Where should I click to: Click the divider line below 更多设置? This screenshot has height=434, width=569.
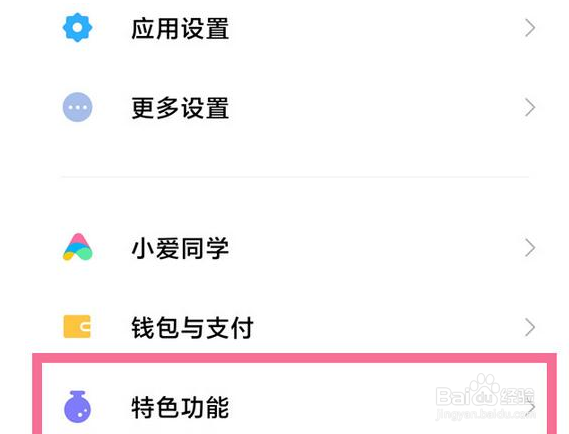[295, 177]
